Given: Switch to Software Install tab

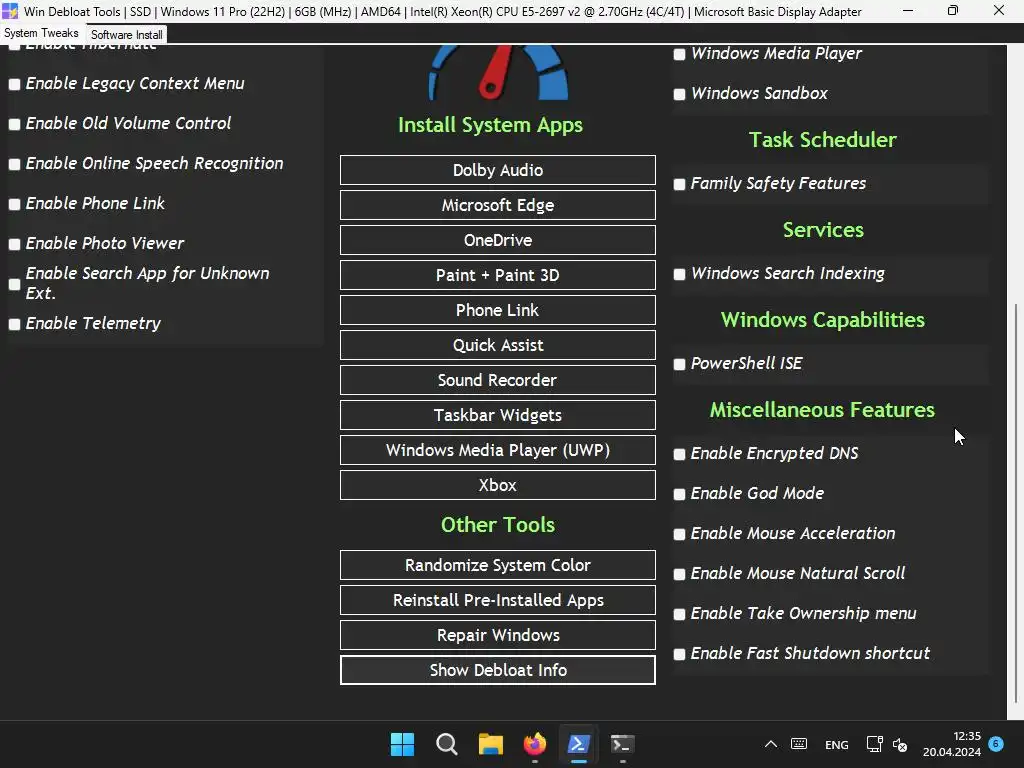Looking at the screenshot, I should (127, 35).
